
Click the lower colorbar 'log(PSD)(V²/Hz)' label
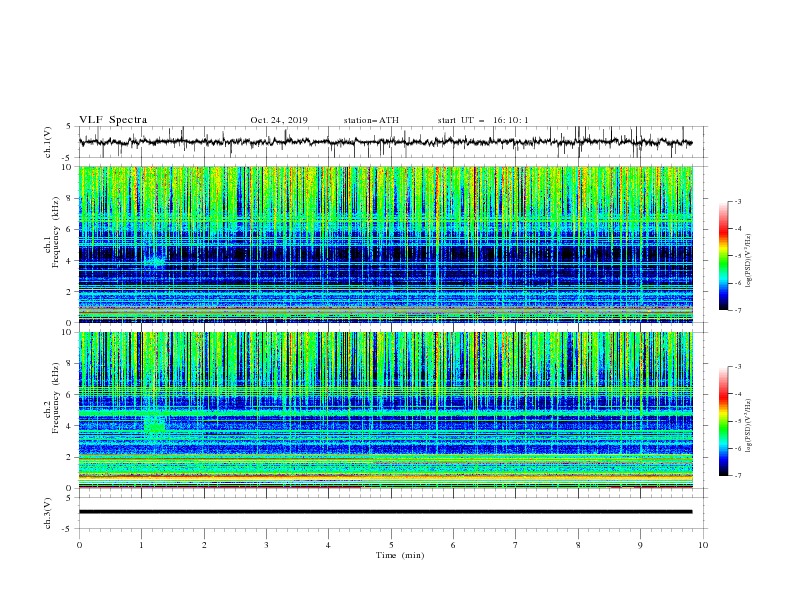coord(748,425)
